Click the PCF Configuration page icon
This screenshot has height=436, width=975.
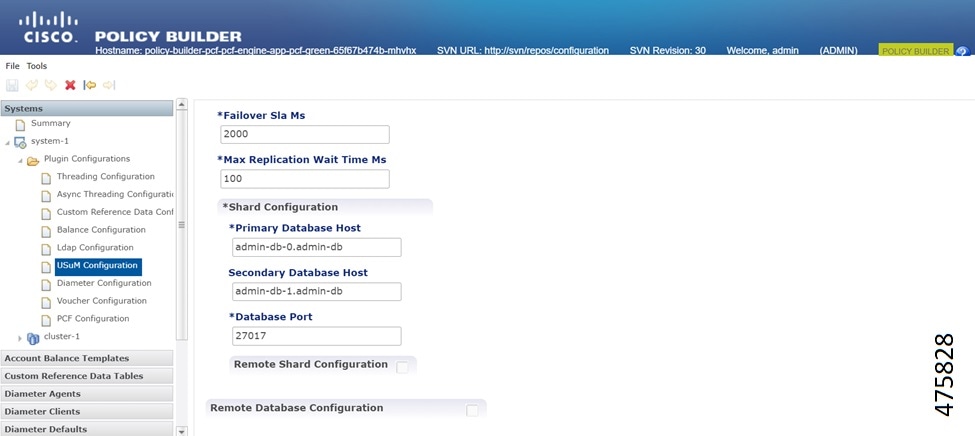click(x=46, y=320)
